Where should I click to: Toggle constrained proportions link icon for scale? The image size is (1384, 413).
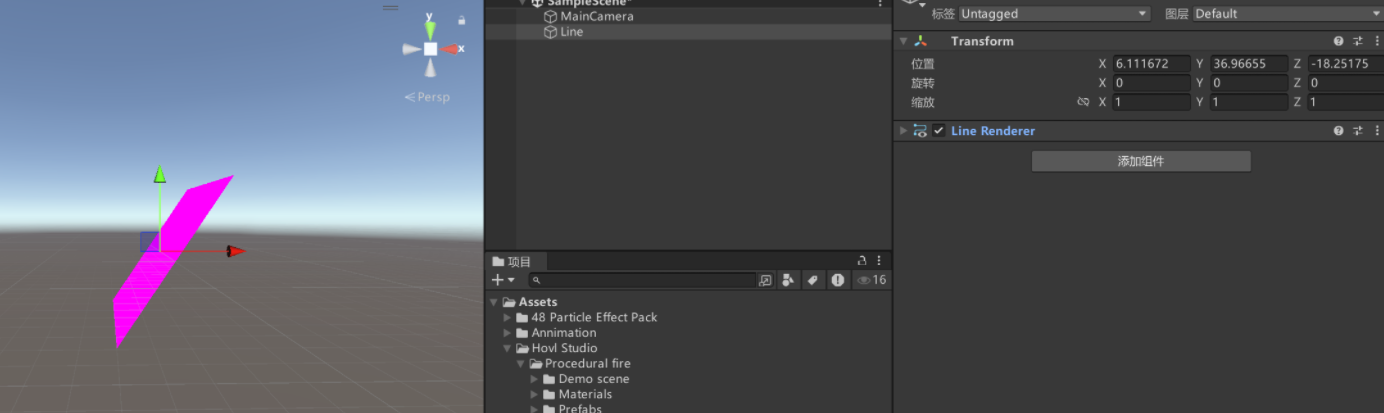point(1083,102)
